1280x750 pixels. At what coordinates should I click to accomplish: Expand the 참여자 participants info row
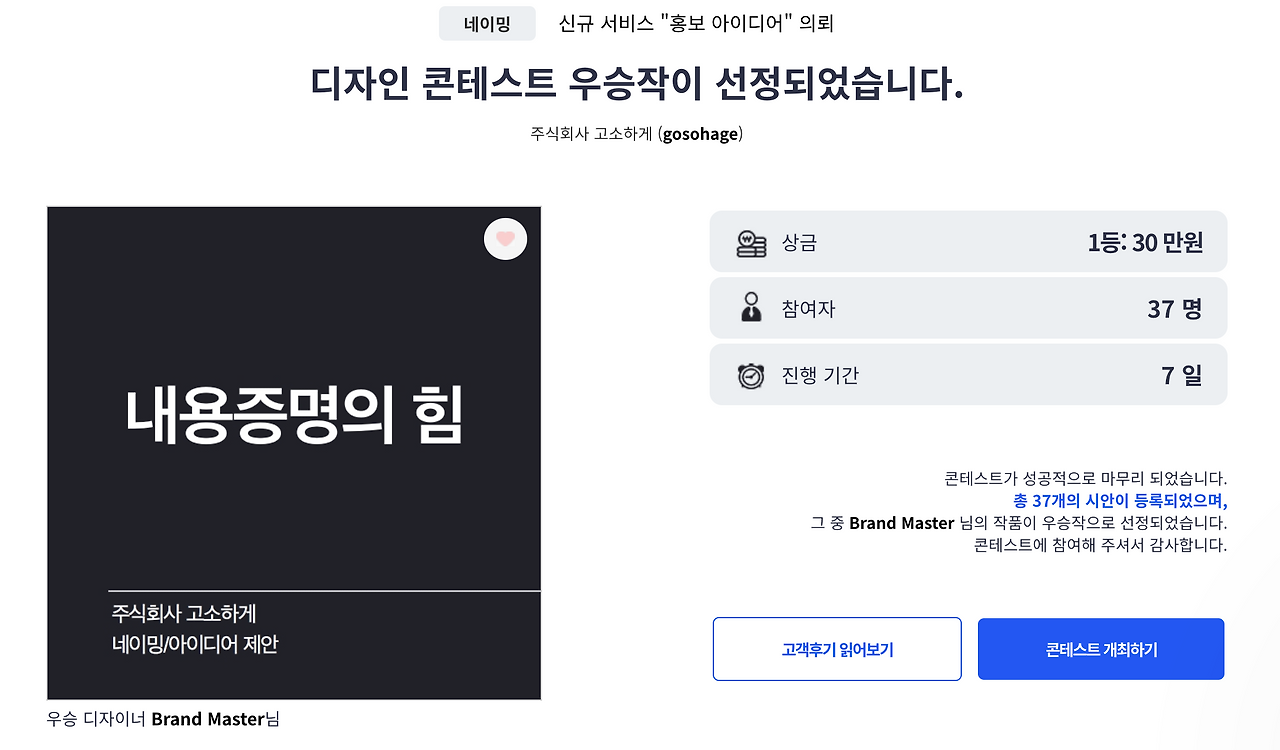[x=968, y=308]
